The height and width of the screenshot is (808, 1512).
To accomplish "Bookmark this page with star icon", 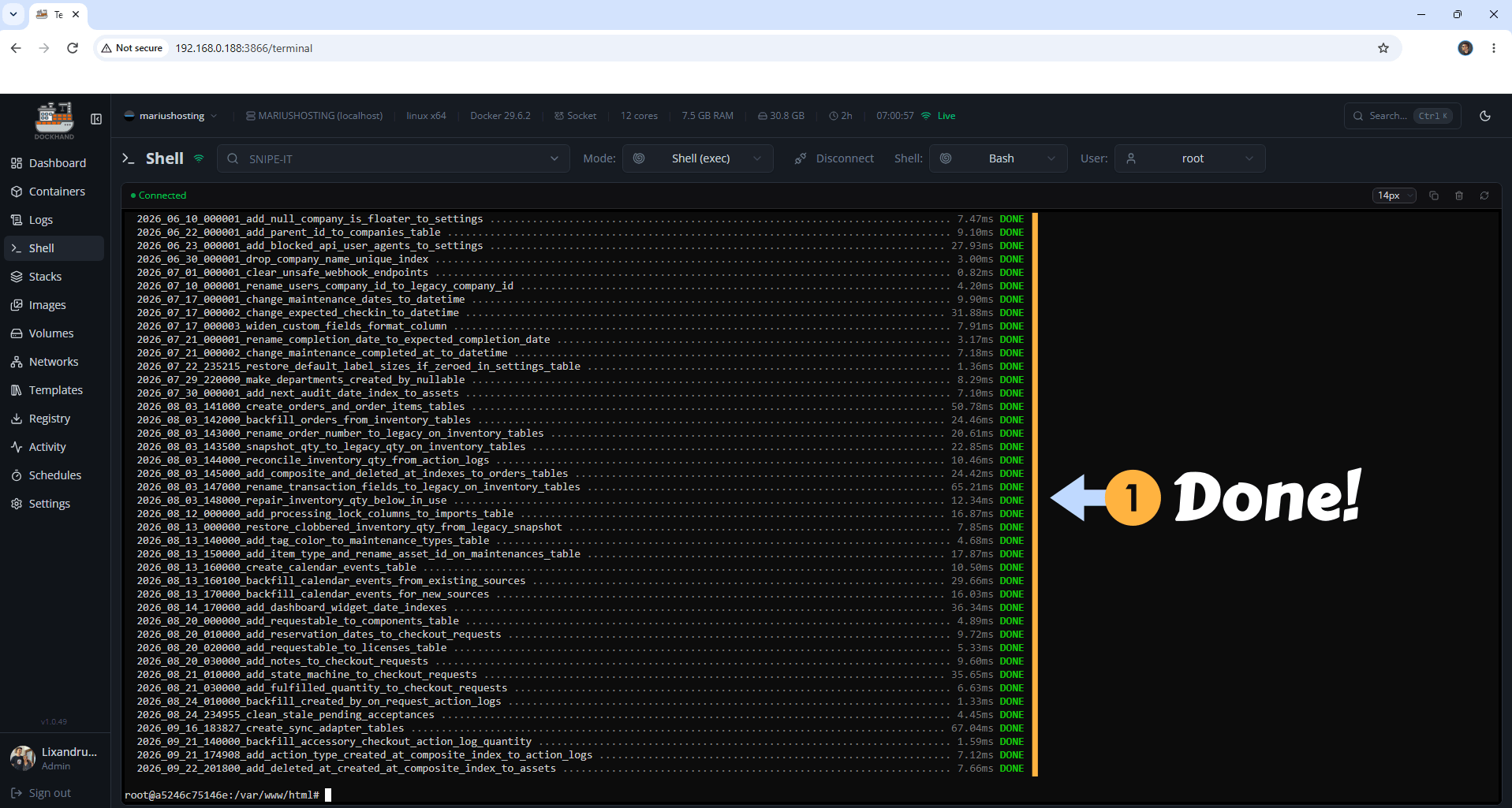I will pos(1383,48).
